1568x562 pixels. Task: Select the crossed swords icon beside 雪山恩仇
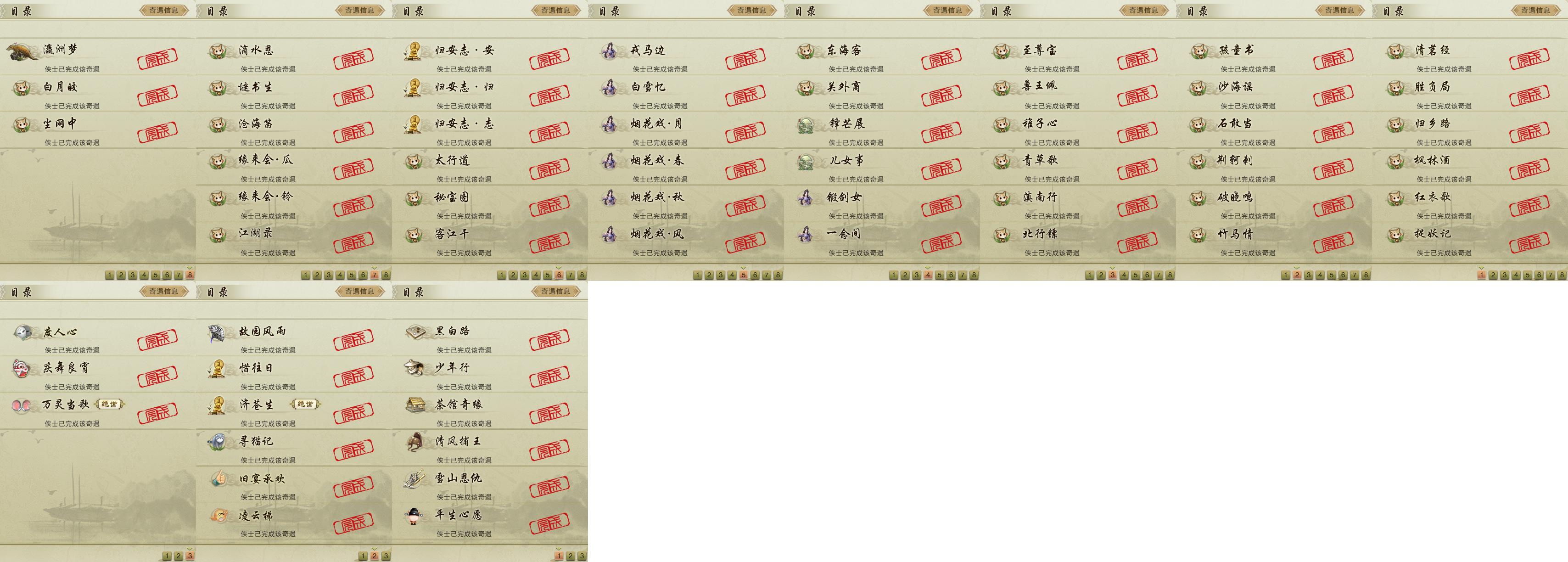tap(414, 478)
